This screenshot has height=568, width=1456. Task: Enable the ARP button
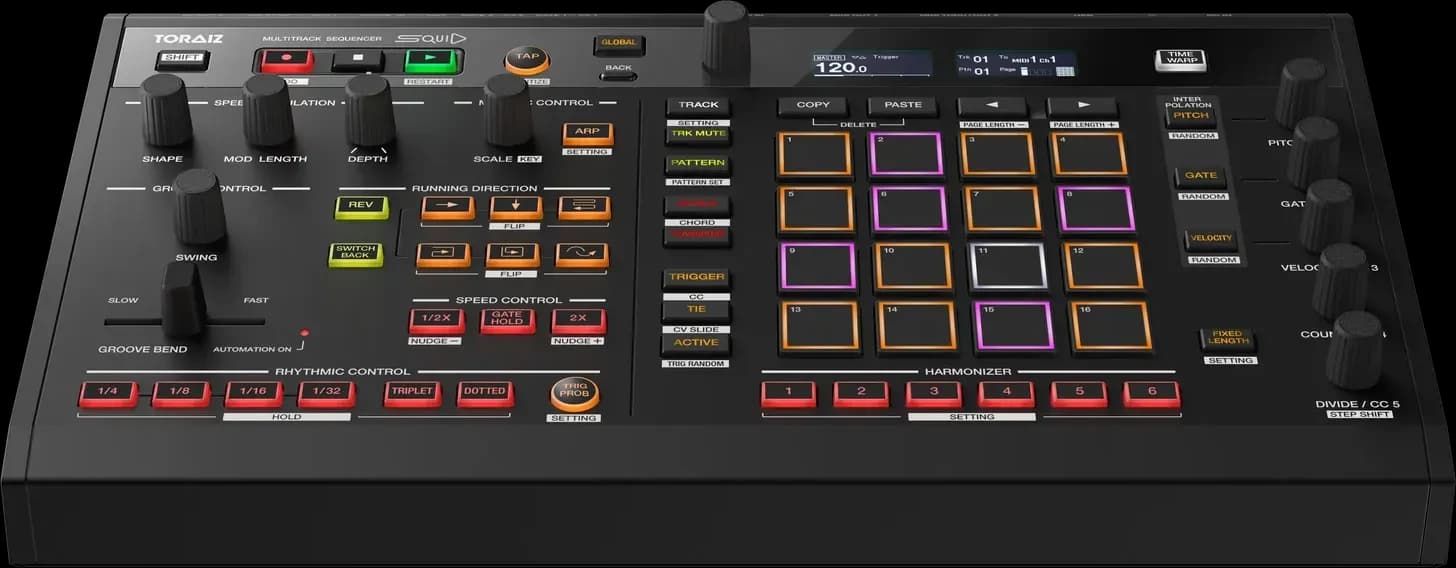(587, 133)
